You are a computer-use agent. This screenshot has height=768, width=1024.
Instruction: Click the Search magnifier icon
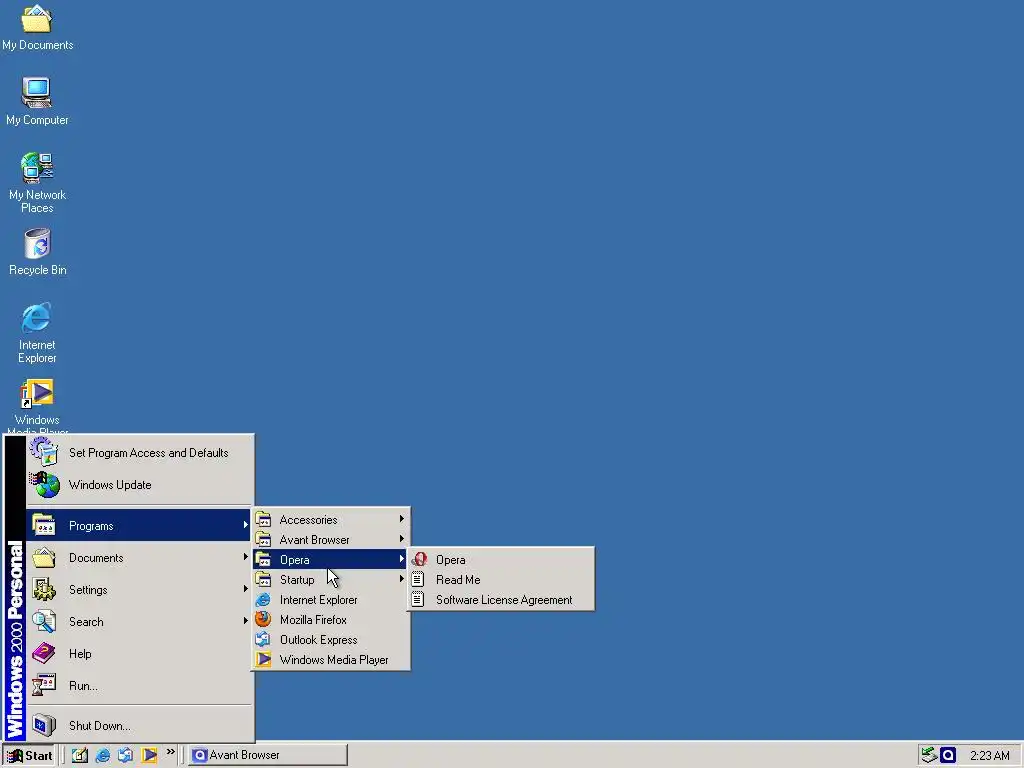(x=44, y=621)
